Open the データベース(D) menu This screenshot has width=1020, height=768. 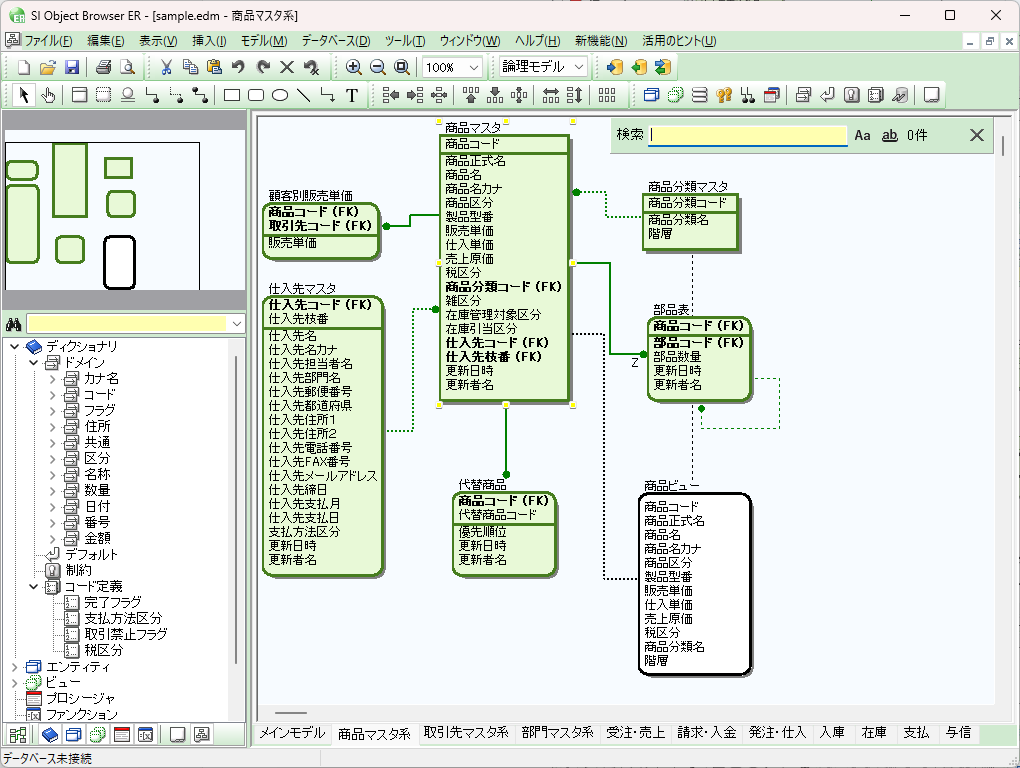(336, 41)
